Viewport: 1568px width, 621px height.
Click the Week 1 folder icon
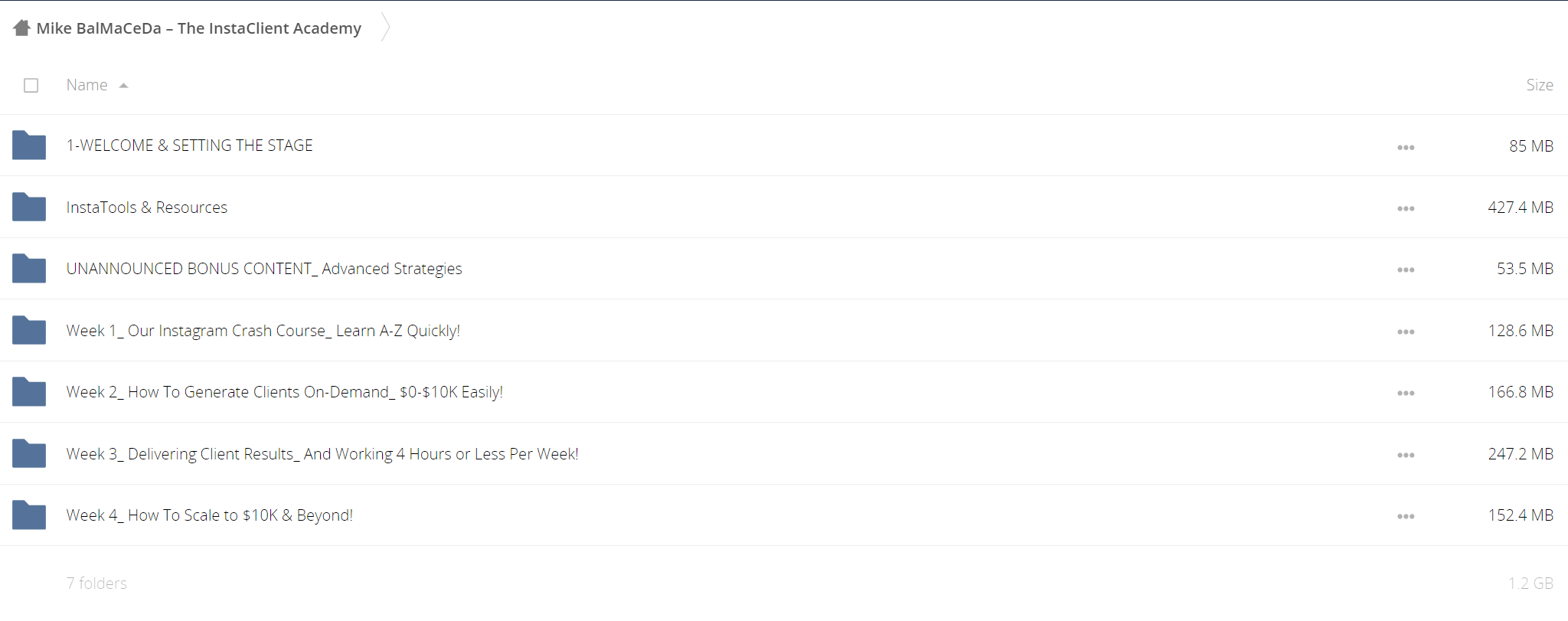coord(29,330)
